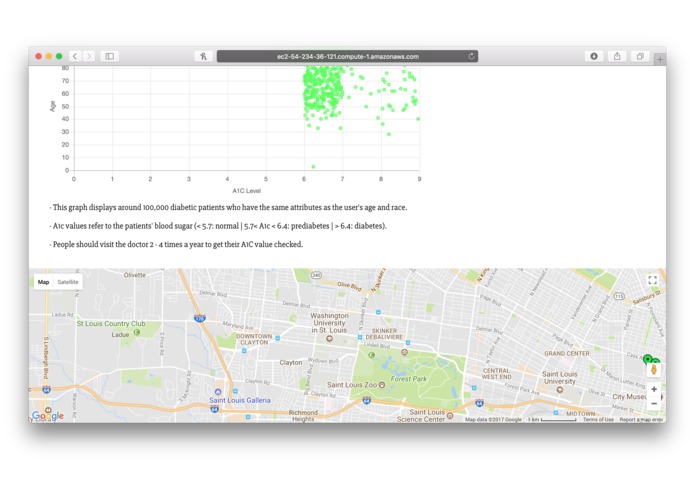Click the Olivette map label

point(135,275)
